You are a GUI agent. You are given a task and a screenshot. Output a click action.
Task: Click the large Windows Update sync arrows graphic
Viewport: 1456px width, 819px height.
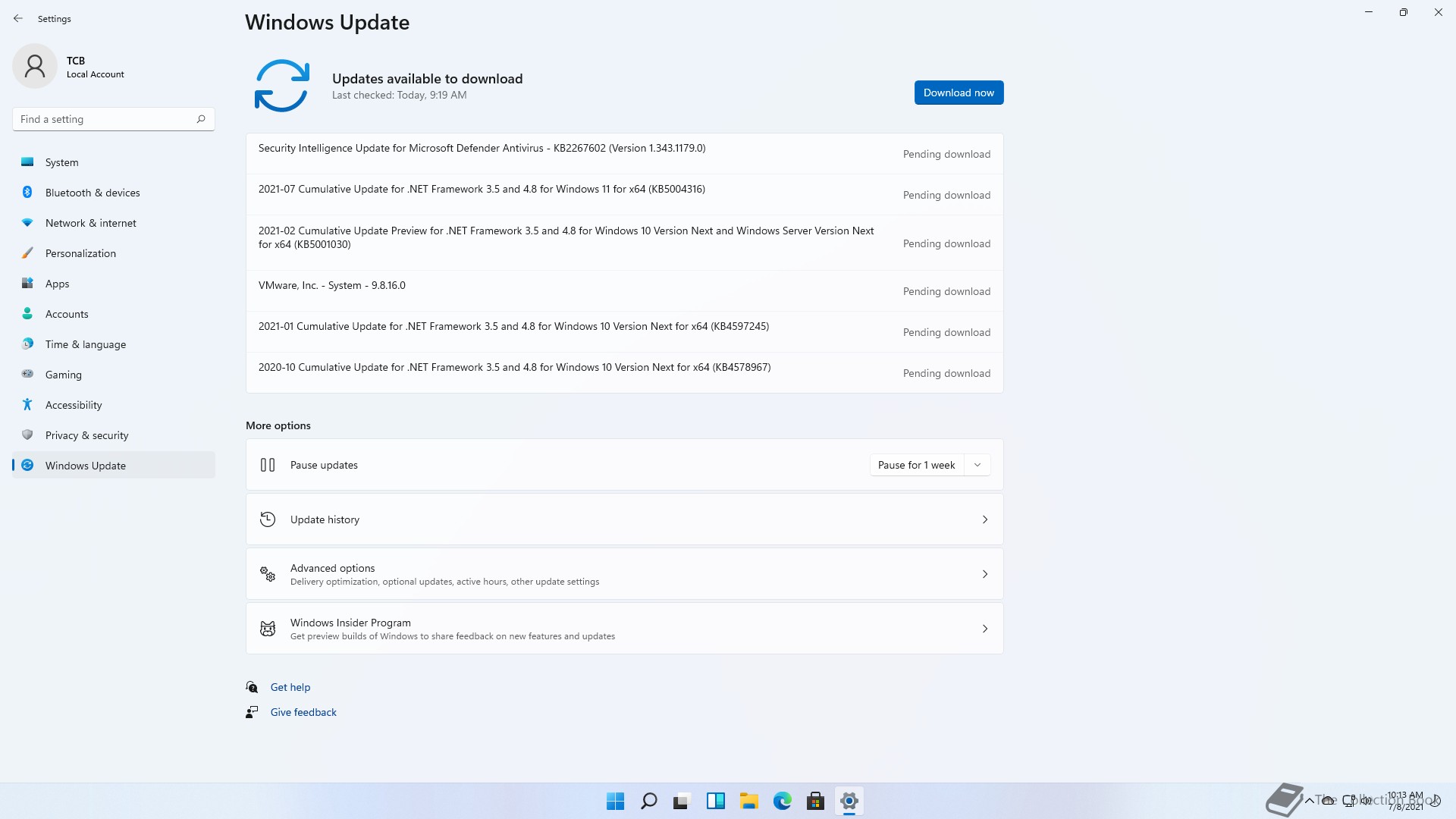point(281,86)
